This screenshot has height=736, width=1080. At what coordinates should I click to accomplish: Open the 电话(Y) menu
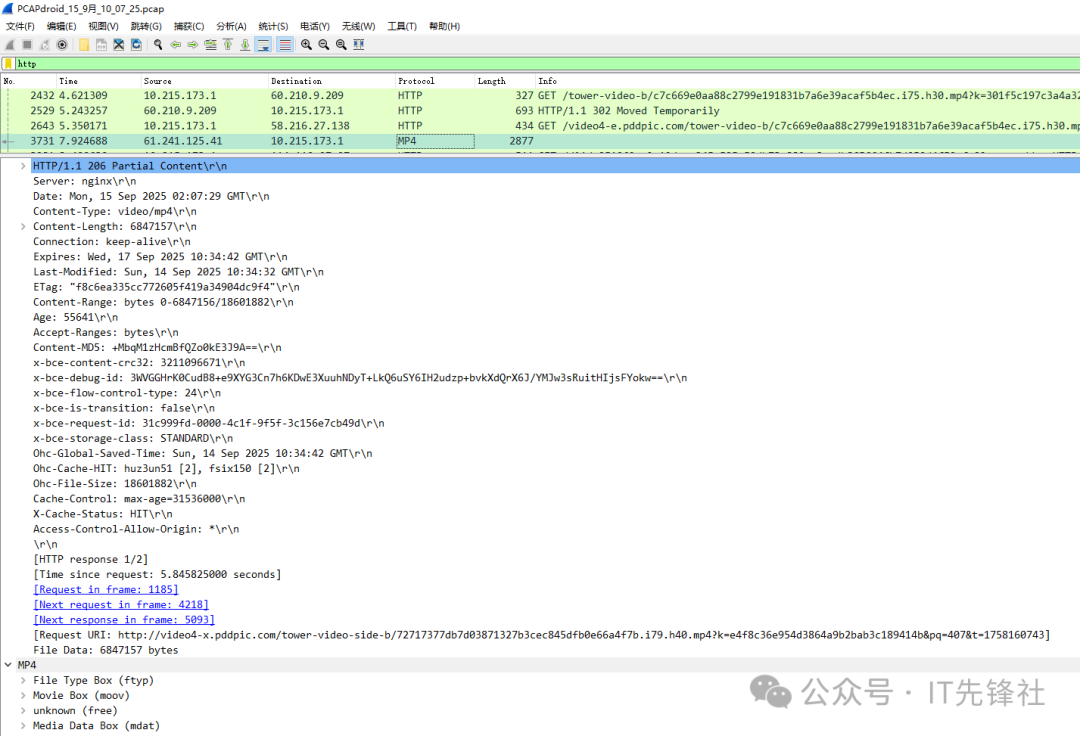click(x=315, y=26)
